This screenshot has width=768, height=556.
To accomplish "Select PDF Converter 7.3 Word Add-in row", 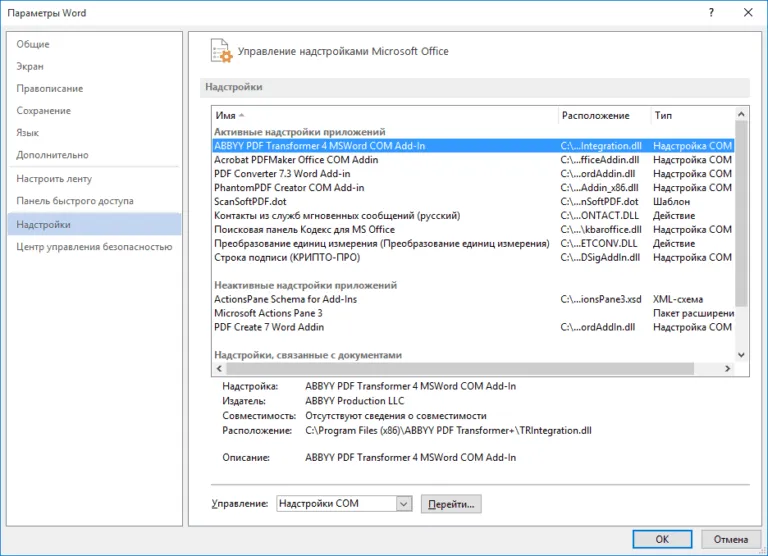I will (x=473, y=174).
